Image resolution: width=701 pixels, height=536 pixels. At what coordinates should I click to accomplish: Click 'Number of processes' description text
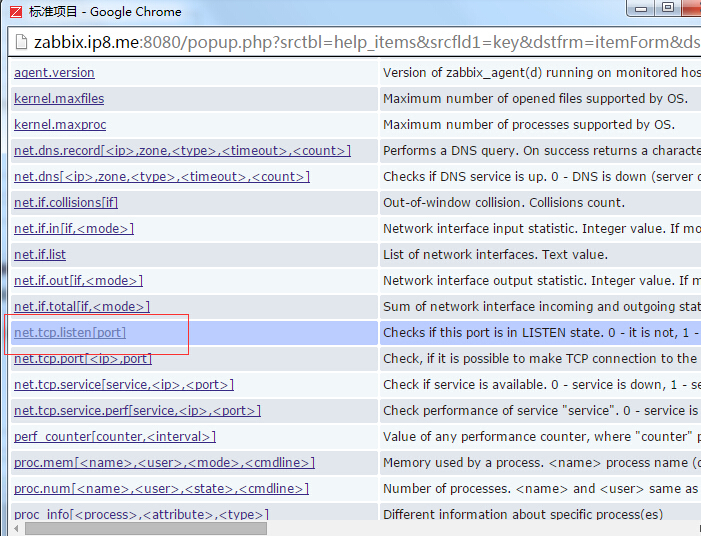pyautogui.click(x=542, y=488)
